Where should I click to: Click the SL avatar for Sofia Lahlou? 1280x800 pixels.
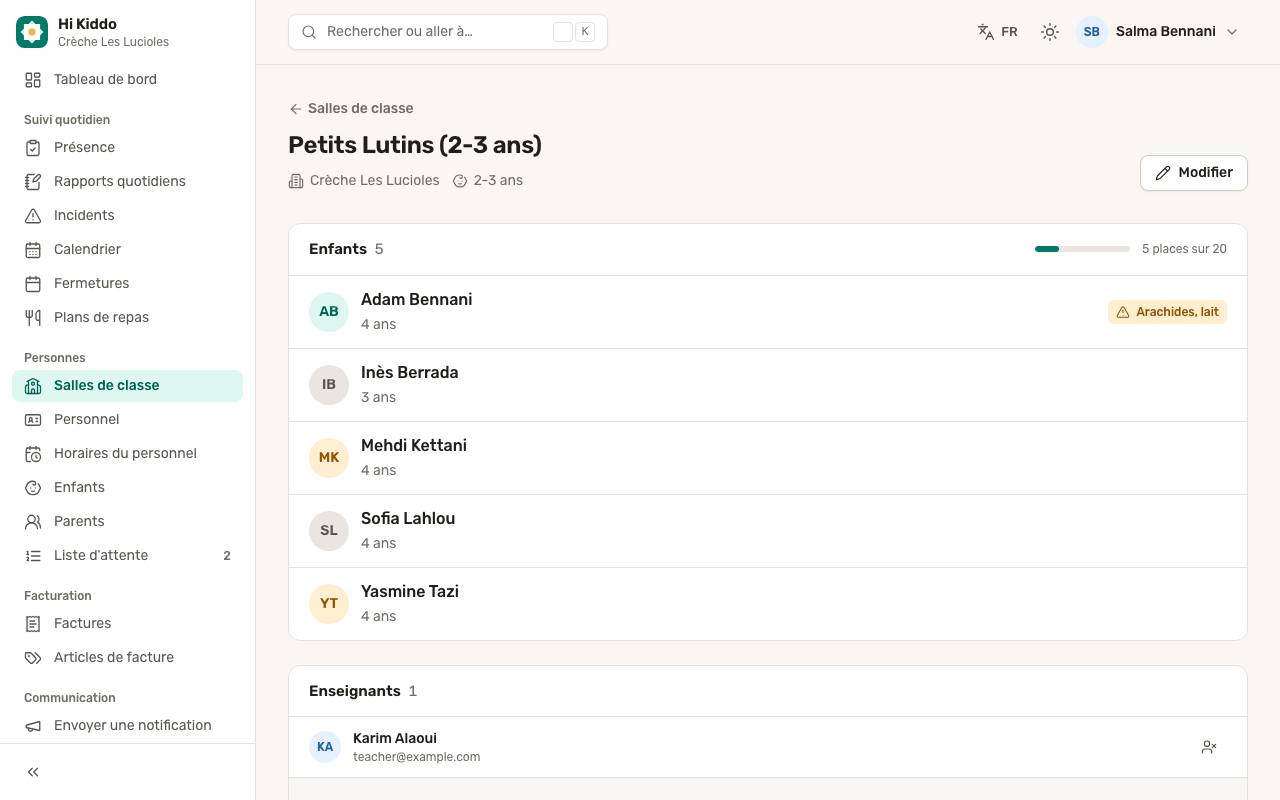pos(329,531)
